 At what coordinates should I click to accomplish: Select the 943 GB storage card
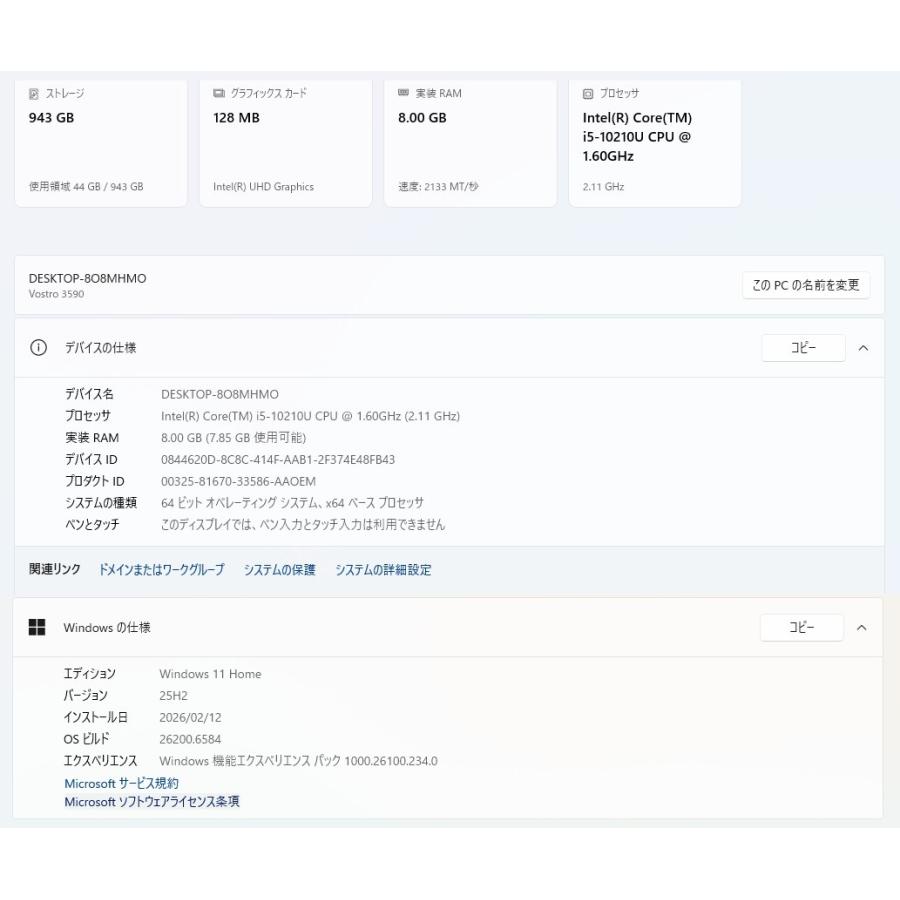pos(100,142)
